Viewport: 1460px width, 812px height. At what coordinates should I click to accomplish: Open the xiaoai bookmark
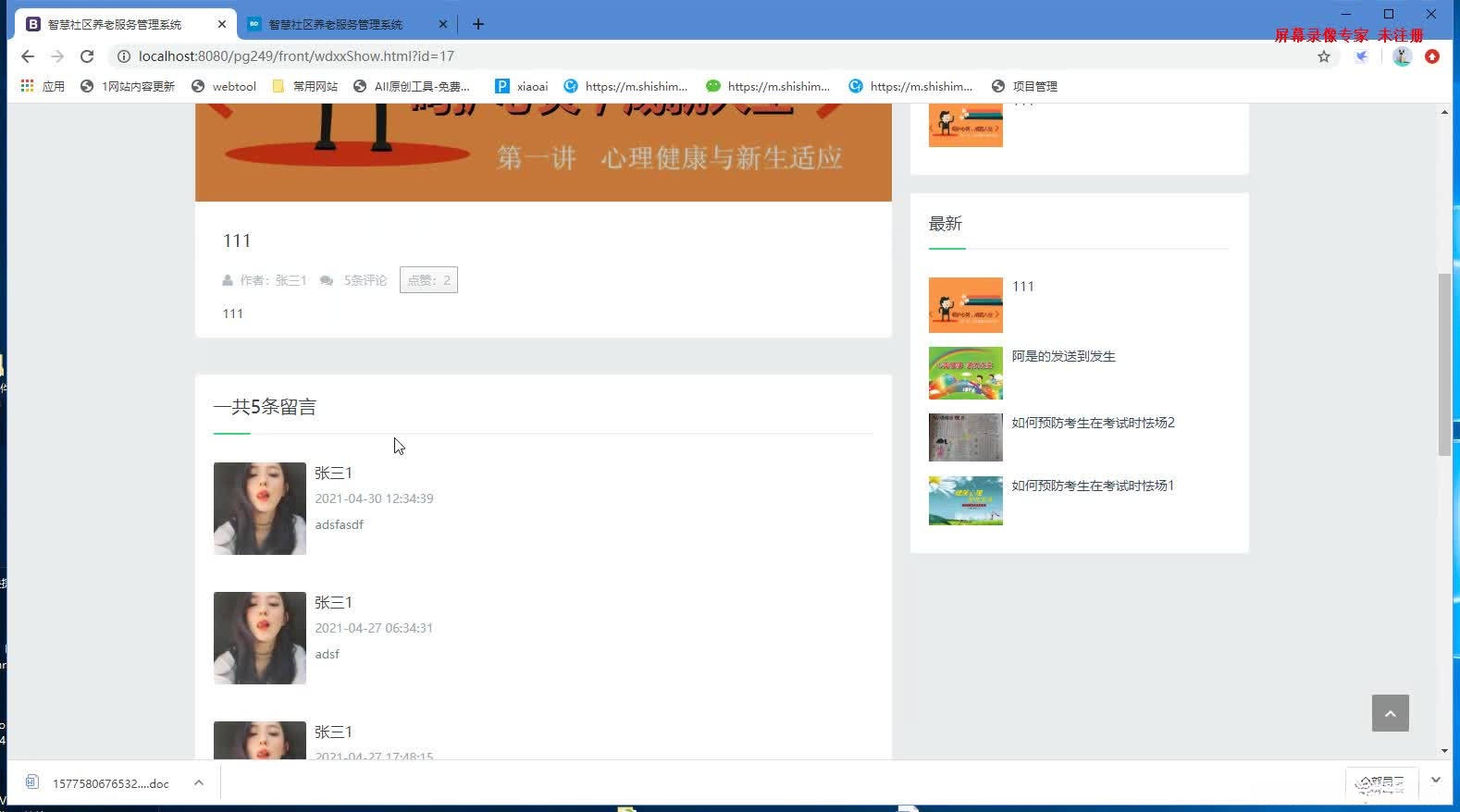coord(521,86)
